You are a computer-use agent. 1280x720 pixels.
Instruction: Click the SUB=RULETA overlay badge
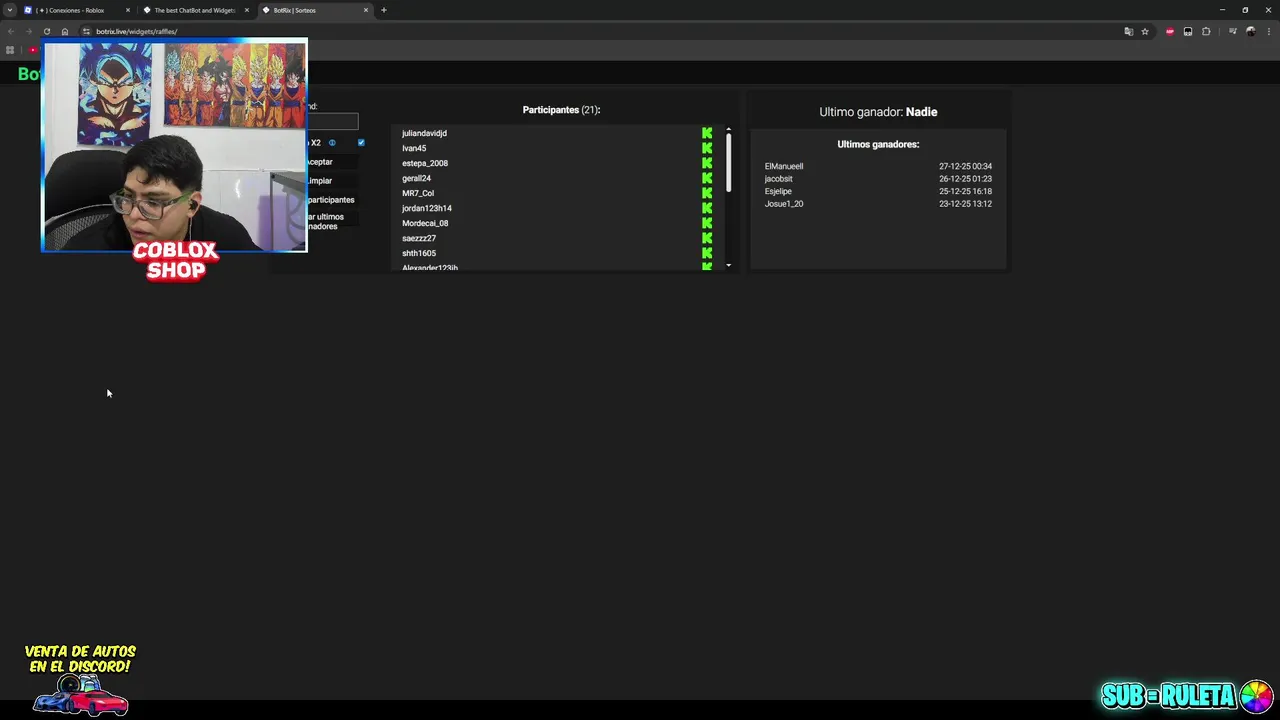1187,695
